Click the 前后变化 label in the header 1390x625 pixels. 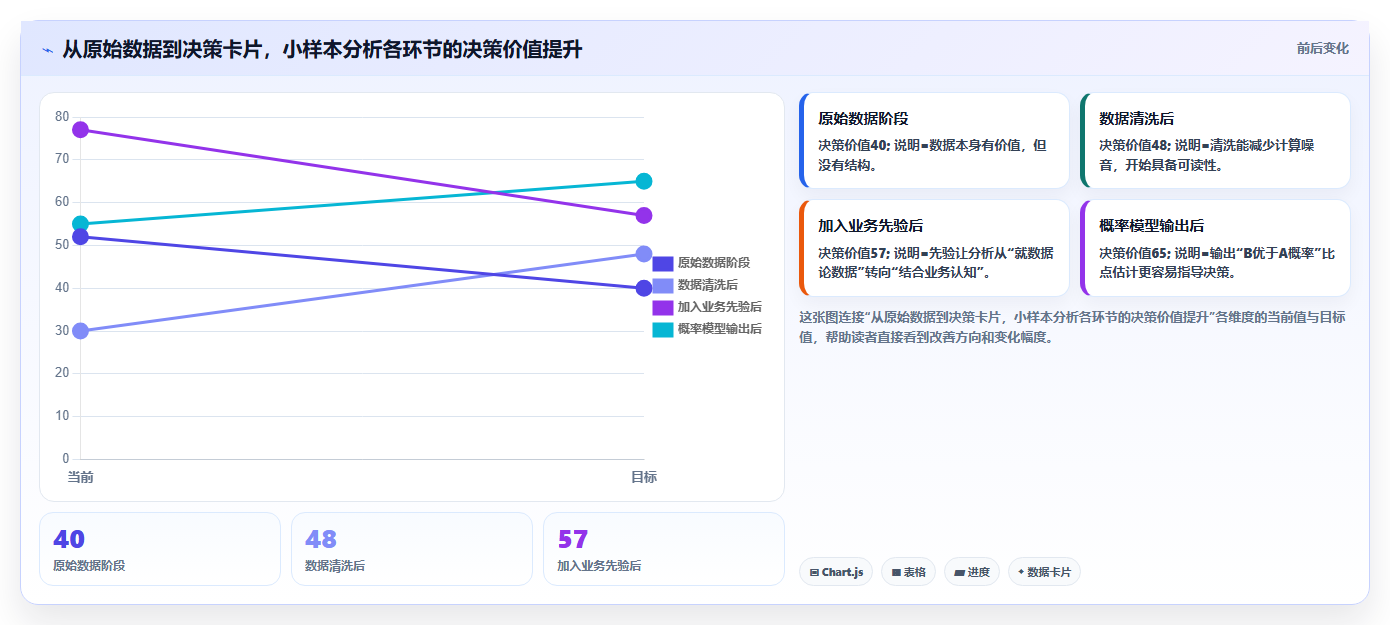point(1322,48)
